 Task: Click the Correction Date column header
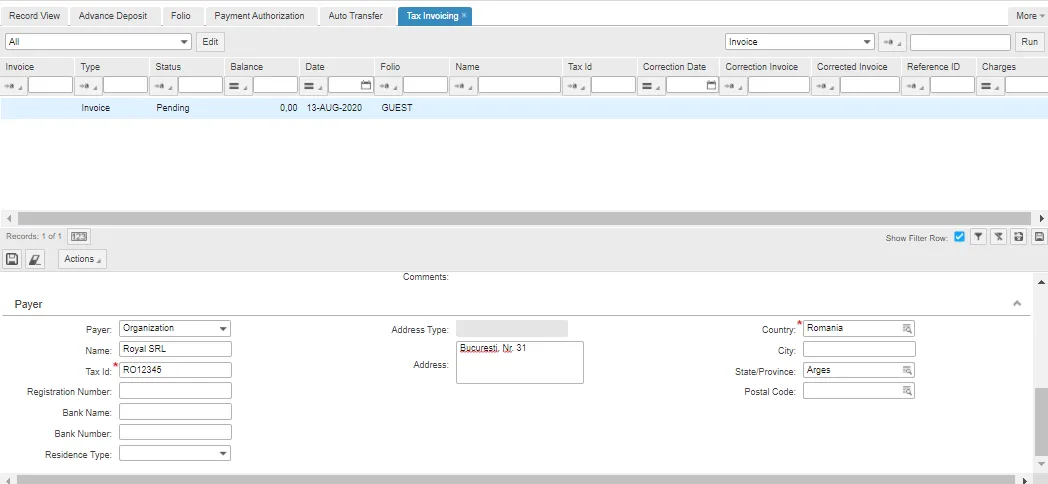(x=678, y=67)
